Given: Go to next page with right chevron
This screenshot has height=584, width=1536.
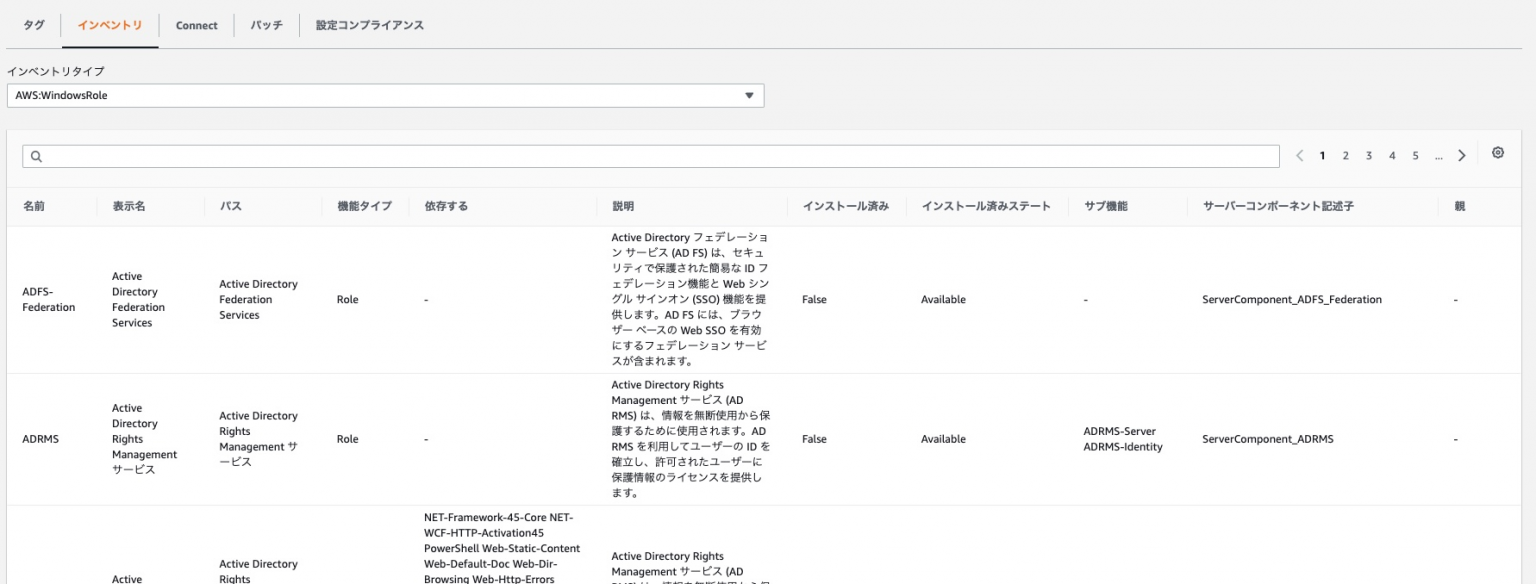Looking at the screenshot, I should 1461,156.
